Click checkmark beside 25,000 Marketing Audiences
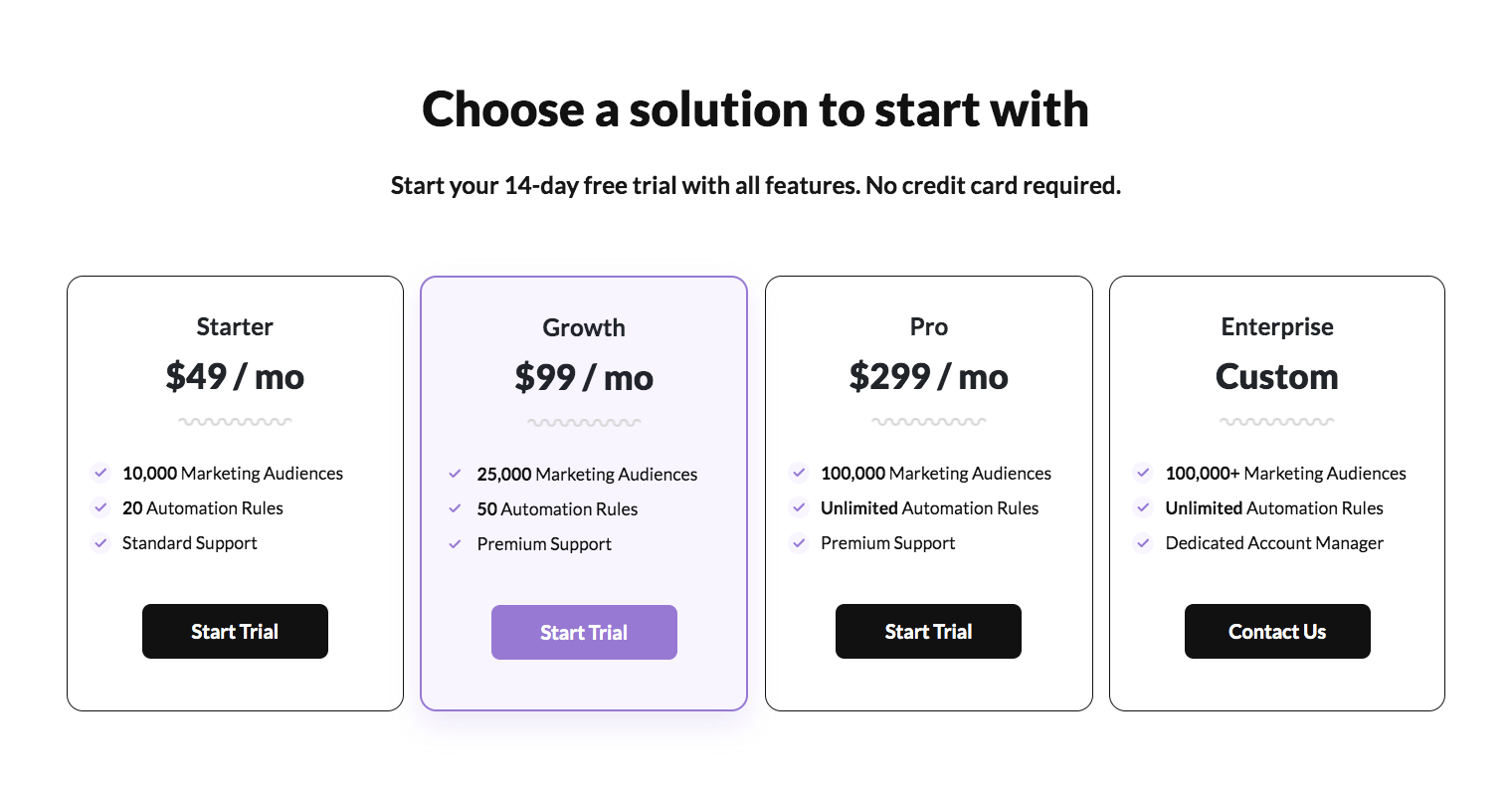 (x=455, y=474)
